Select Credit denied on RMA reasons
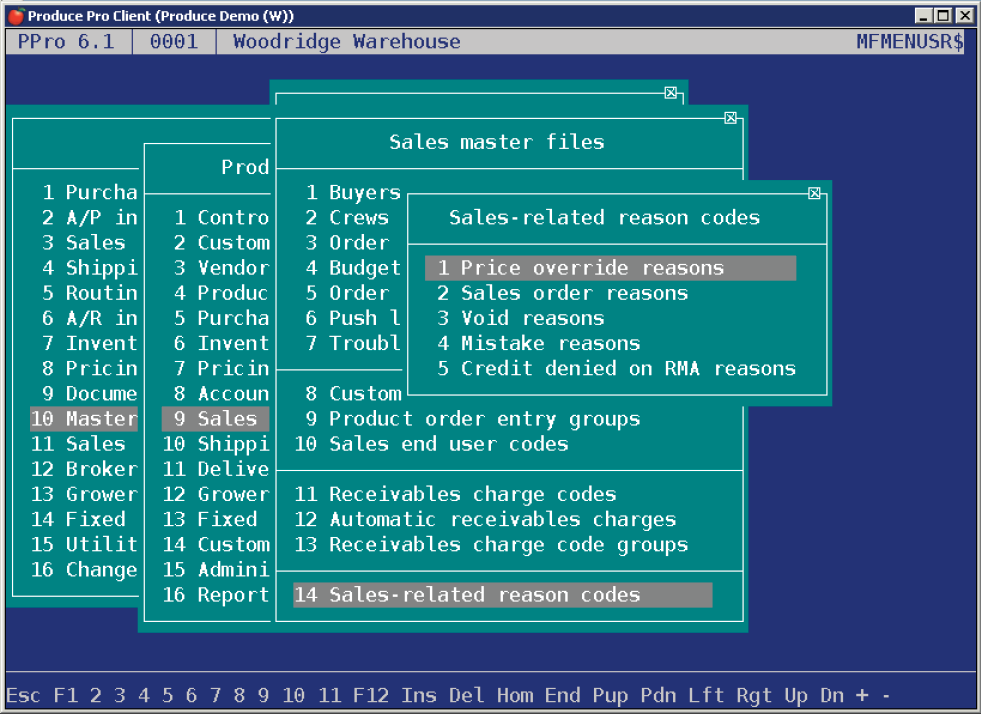 pyautogui.click(x=616, y=369)
